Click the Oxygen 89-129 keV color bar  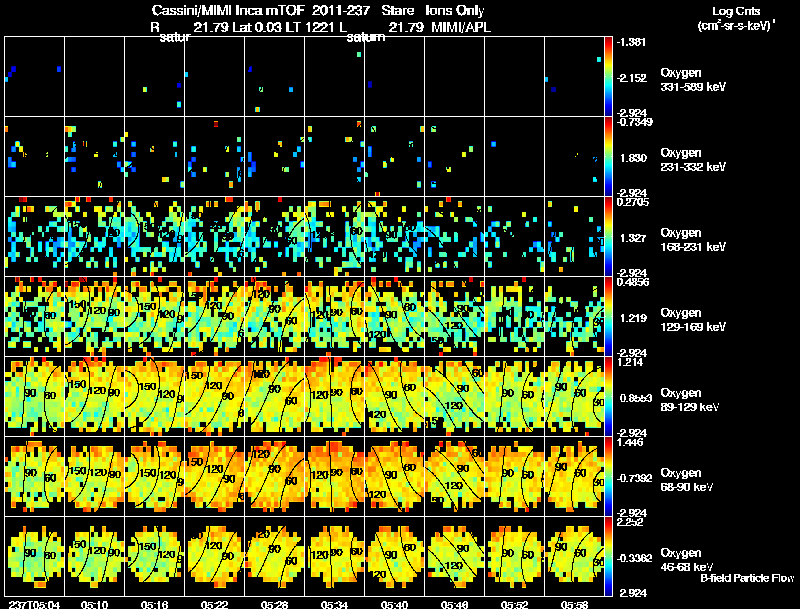coord(608,396)
